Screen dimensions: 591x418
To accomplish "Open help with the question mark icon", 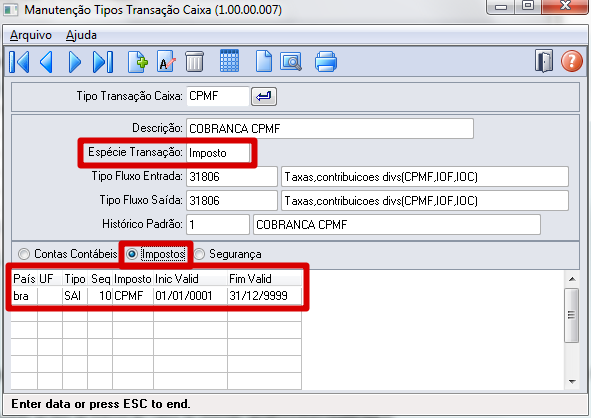I will (x=572, y=61).
